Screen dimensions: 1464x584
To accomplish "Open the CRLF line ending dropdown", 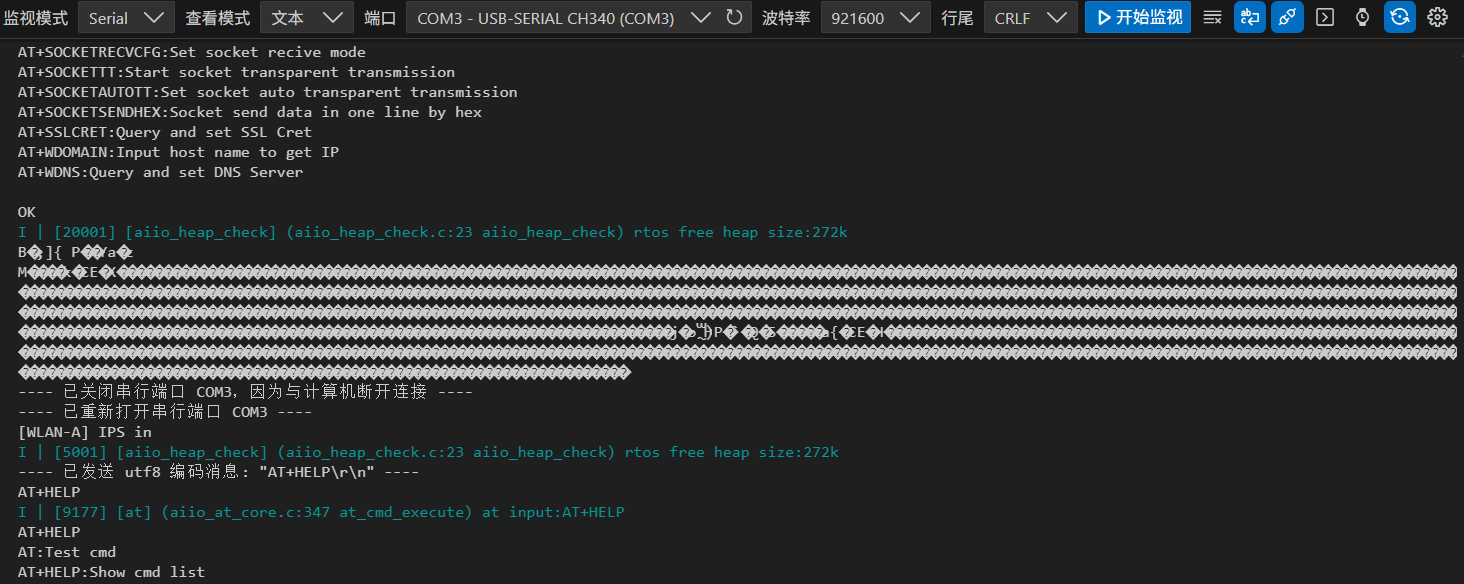I will (1030, 17).
